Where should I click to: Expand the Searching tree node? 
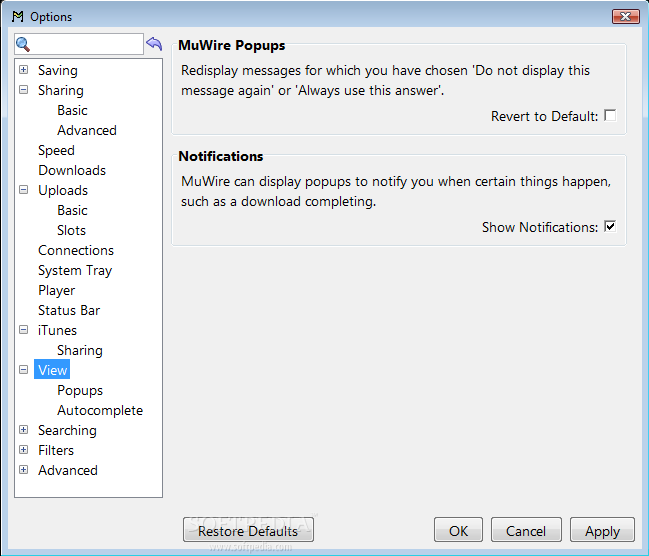(24, 430)
